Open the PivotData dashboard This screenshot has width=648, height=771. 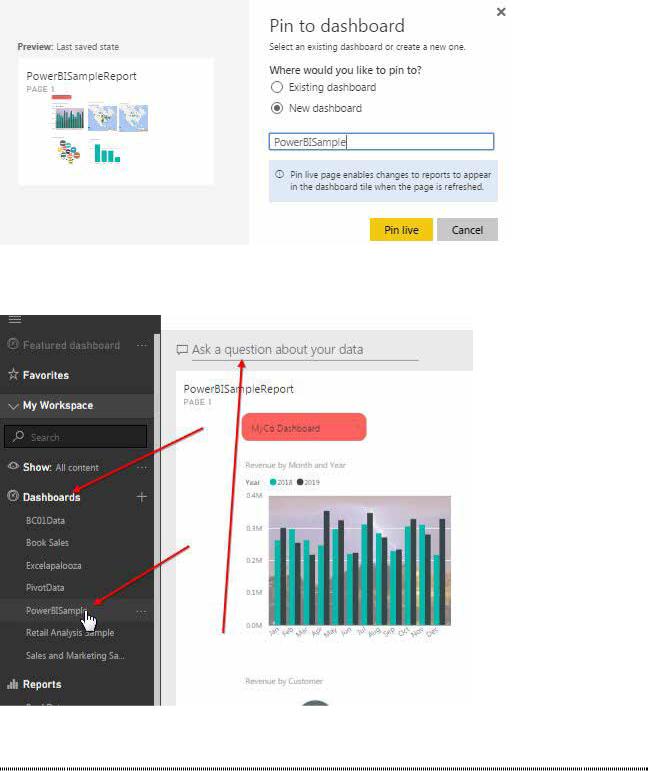click(x=45, y=588)
